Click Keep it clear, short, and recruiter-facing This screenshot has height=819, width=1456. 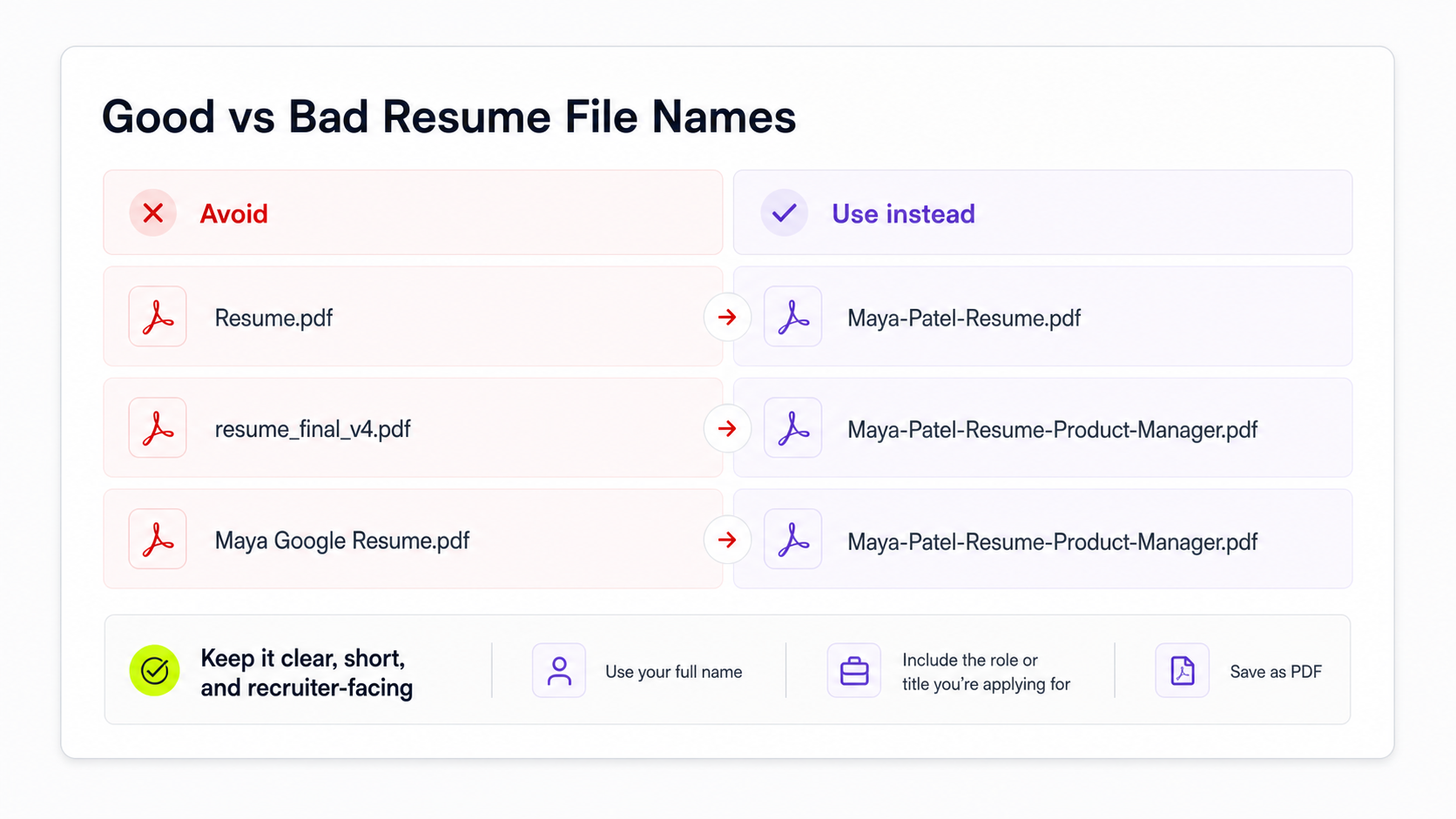[307, 673]
